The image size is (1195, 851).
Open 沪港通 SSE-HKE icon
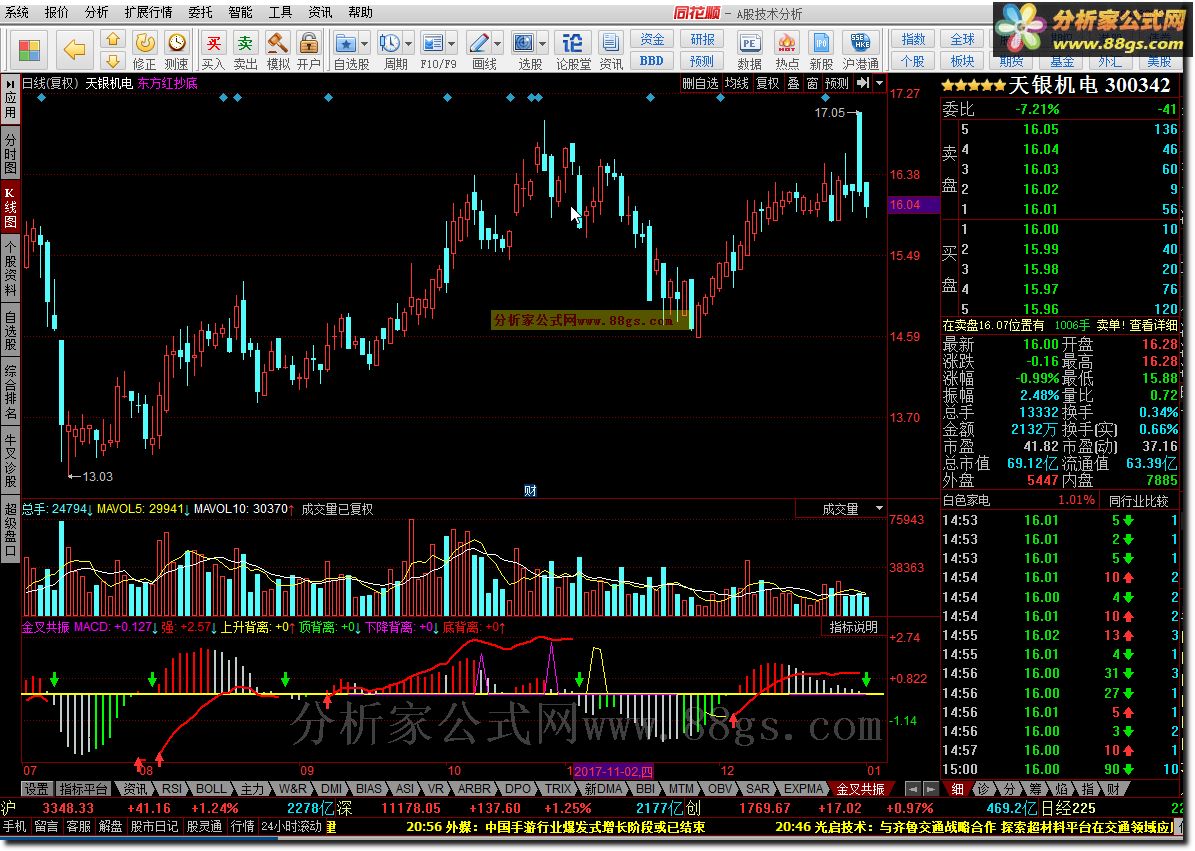860,50
